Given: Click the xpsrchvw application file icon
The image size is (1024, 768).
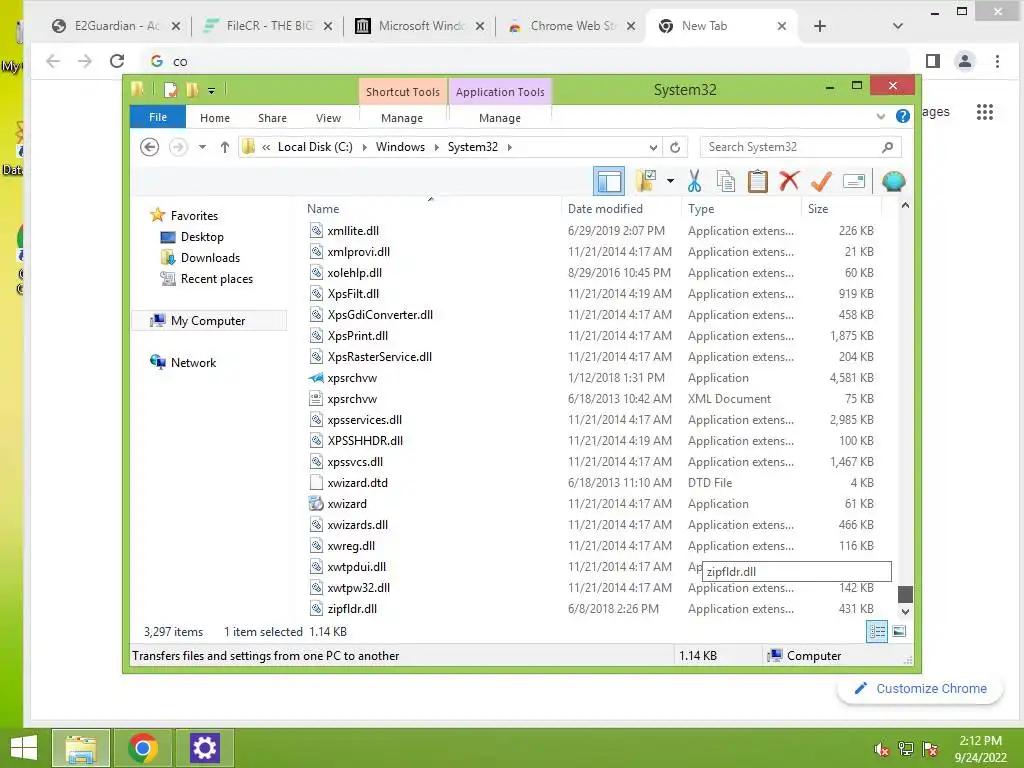Looking at the screenshot, I should point(316,377).
